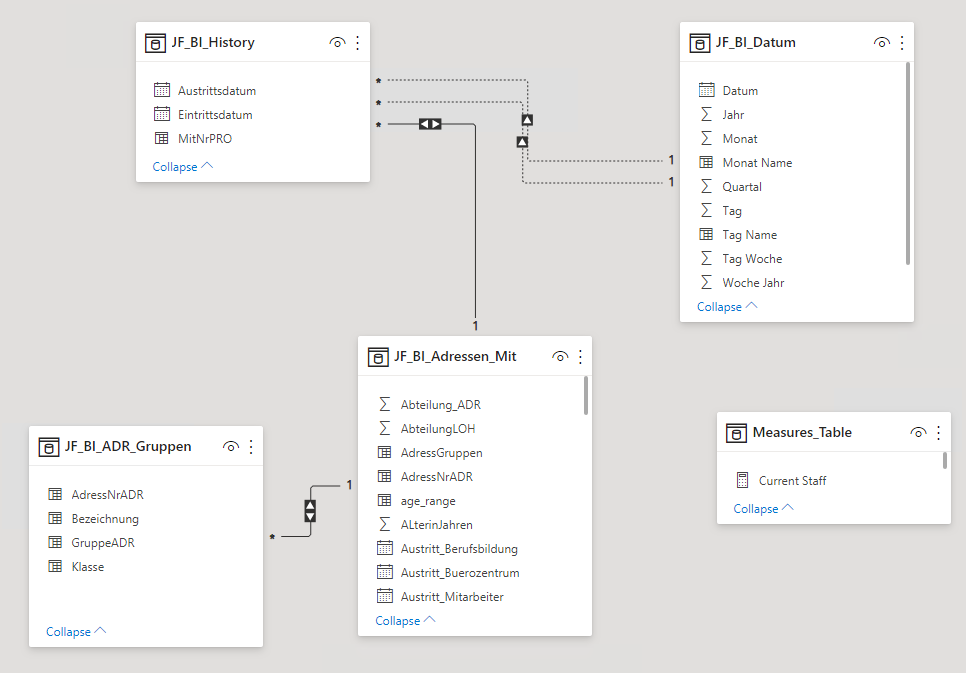The width and height of the screenshot is (966, 673).
Task: Open more options for JF_BI_History
Action: [x=357, y=43]
